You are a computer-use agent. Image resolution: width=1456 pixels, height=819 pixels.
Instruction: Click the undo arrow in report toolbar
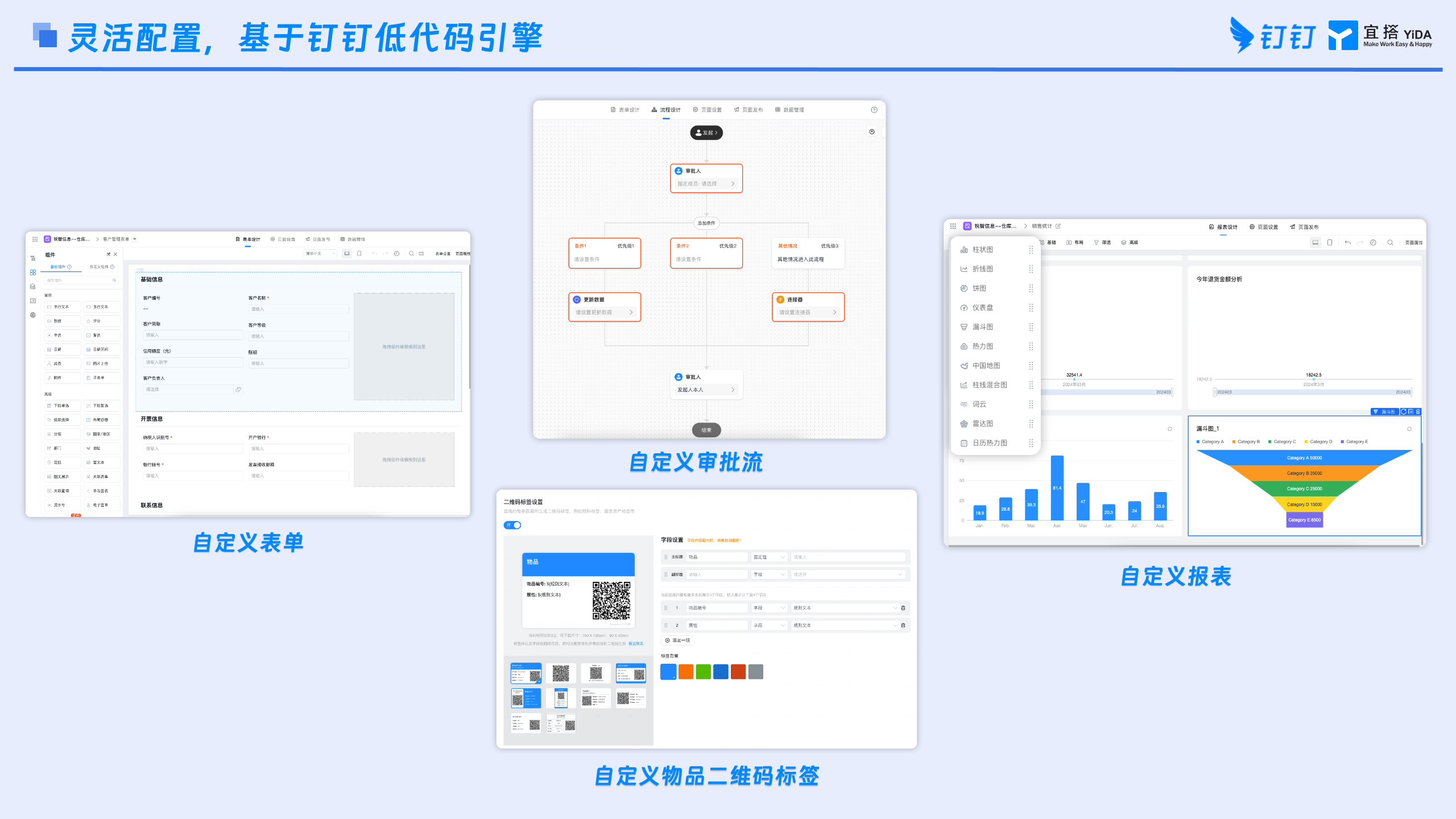[x=1347, y=242]
